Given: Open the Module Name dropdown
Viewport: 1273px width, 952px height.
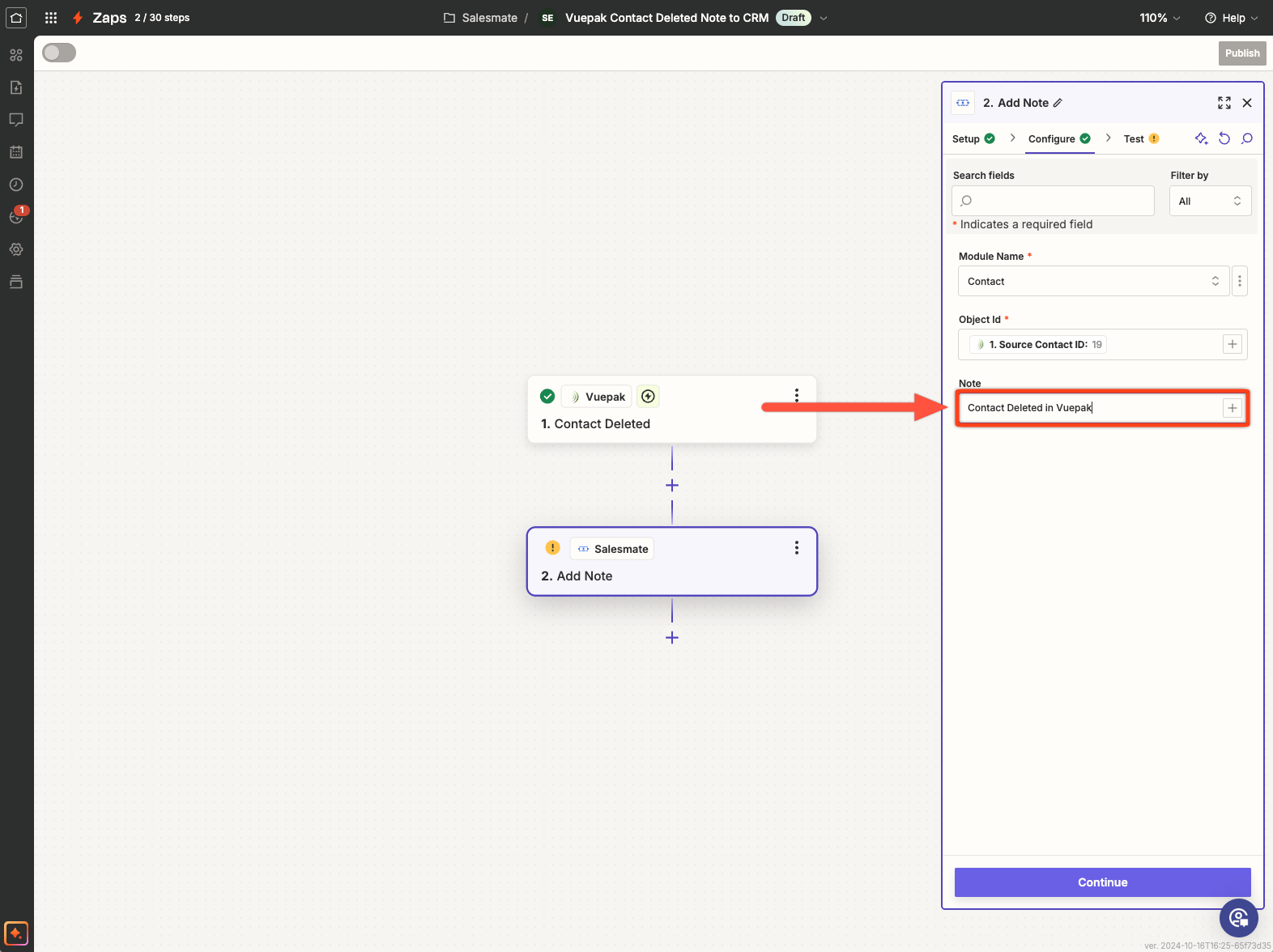Looking at the screenshot, I should click(x=1092, y=282).
